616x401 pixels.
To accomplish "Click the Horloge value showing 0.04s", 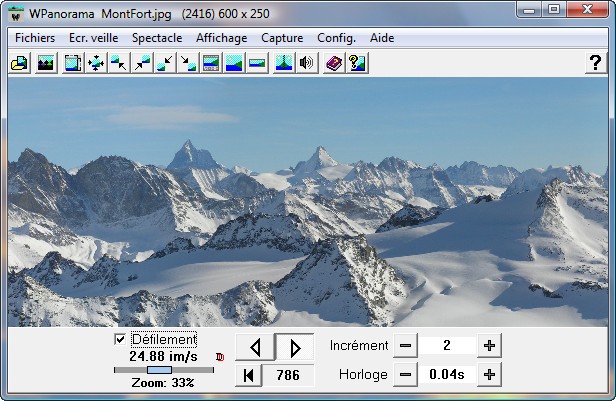I will [447, 375].
